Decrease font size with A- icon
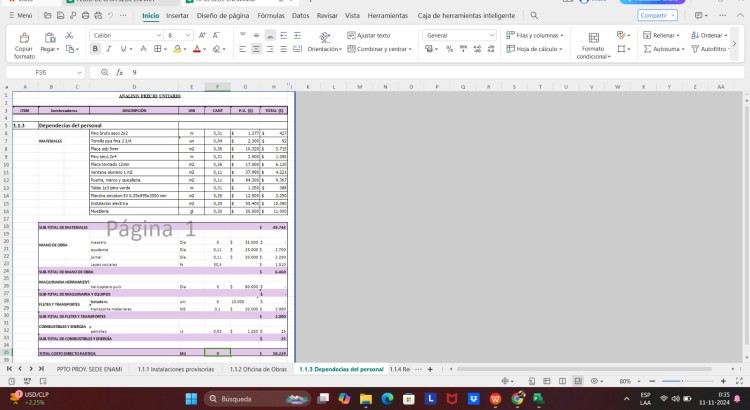 coord(216,35)
